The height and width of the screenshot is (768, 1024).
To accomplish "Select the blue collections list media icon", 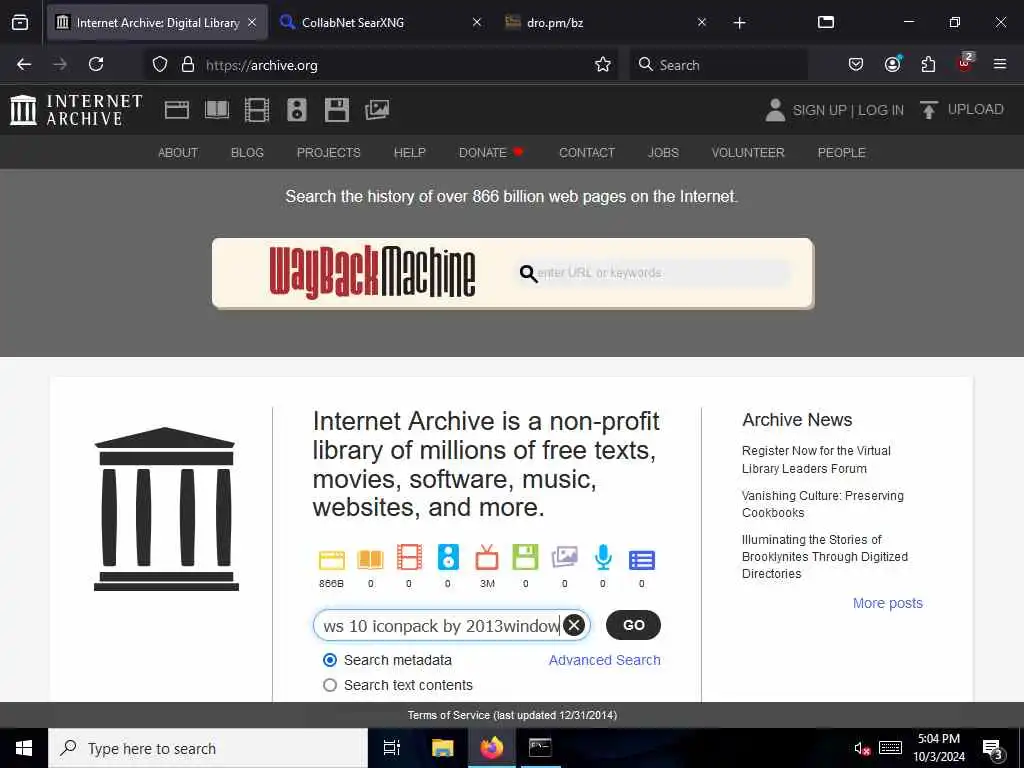I will [642, 560].
